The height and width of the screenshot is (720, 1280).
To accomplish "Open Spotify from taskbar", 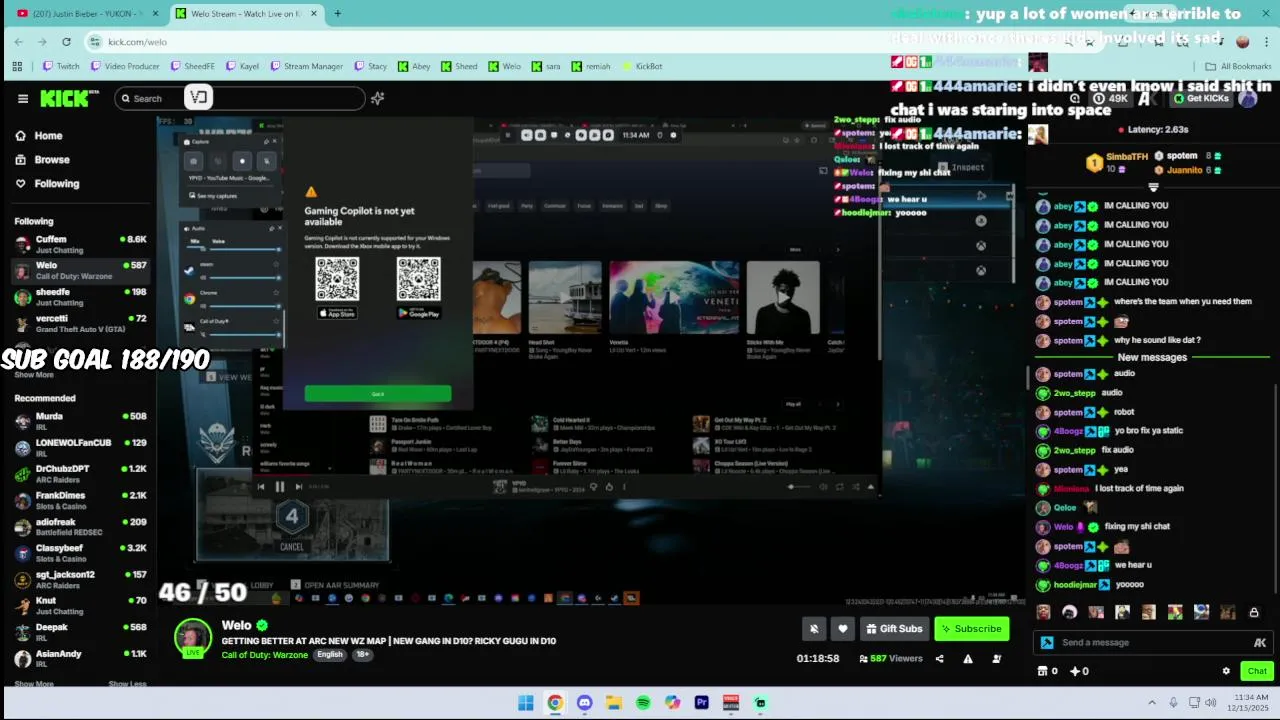I will (x=643, y=703).
